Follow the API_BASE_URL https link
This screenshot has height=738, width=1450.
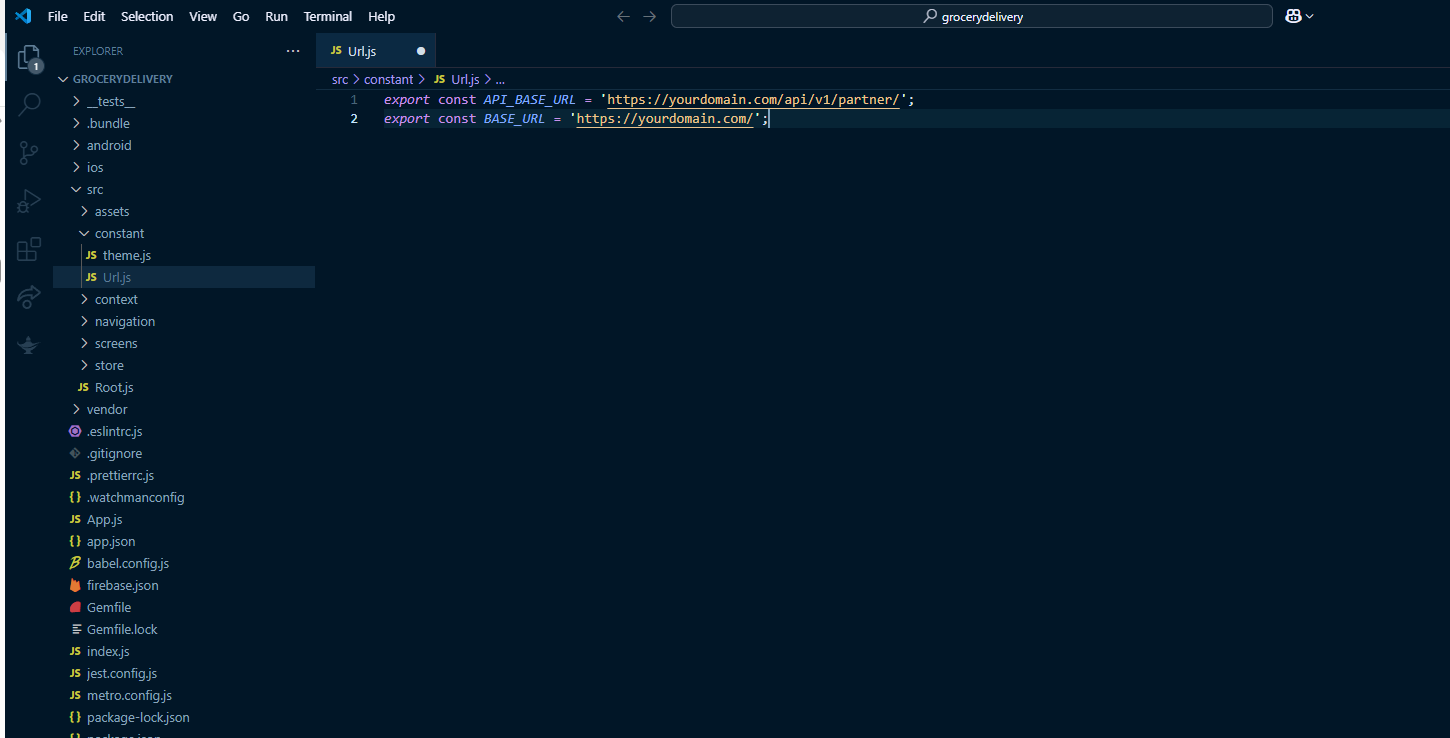[x=753, y=100]
